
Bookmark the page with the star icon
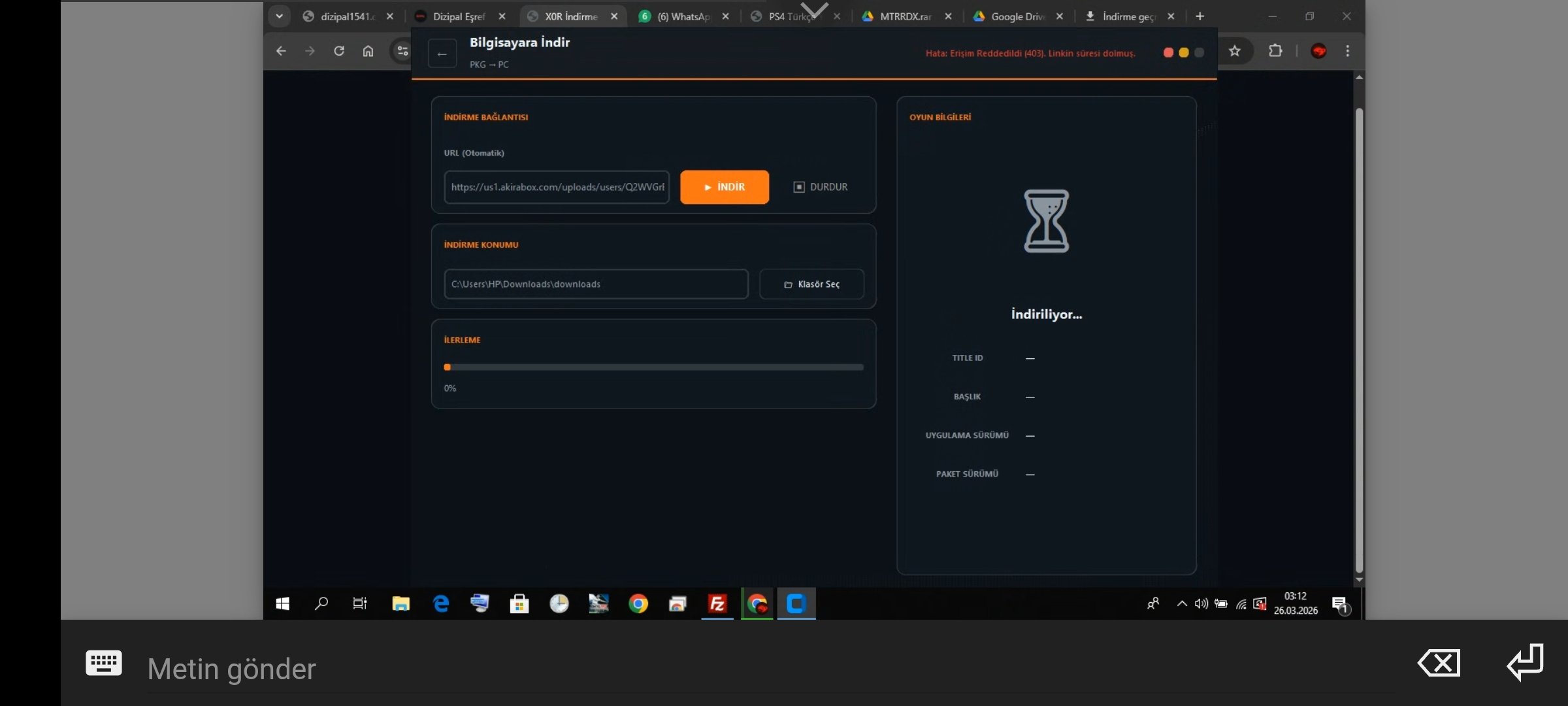pyautogui.click(x=1234, y=51)
